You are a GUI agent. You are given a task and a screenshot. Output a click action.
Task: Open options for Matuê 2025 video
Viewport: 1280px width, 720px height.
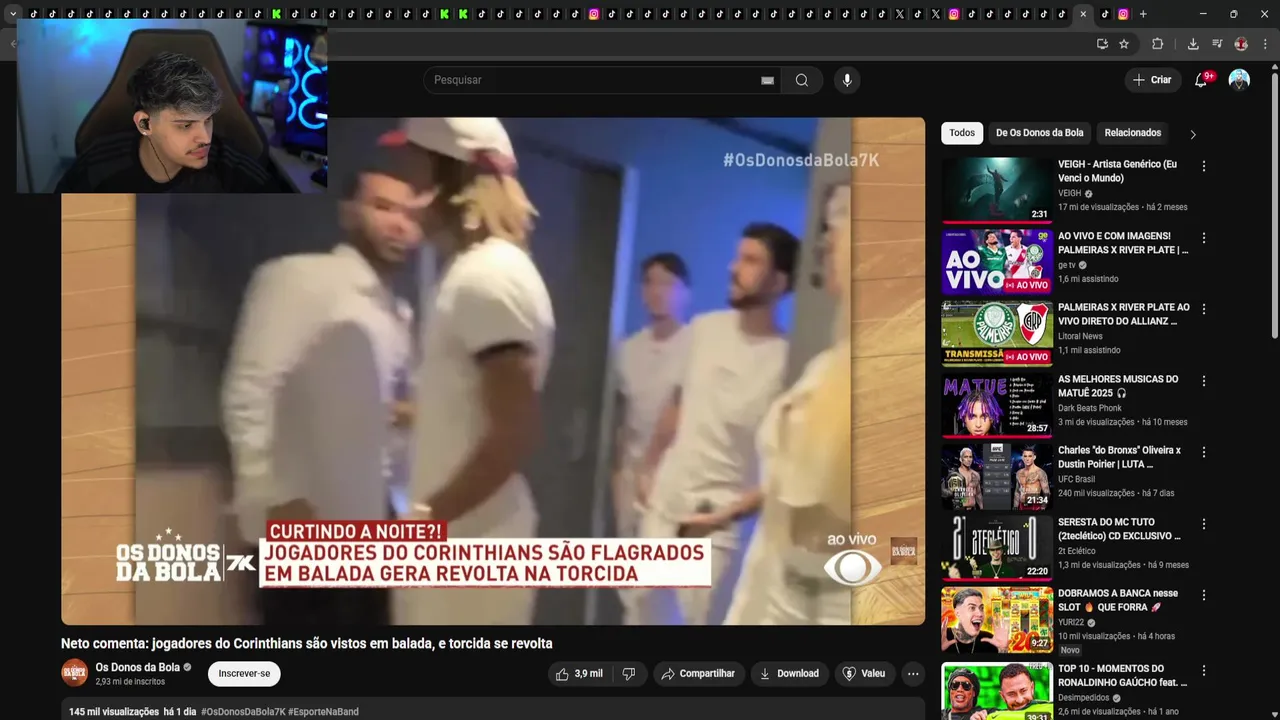(1204, 381)
